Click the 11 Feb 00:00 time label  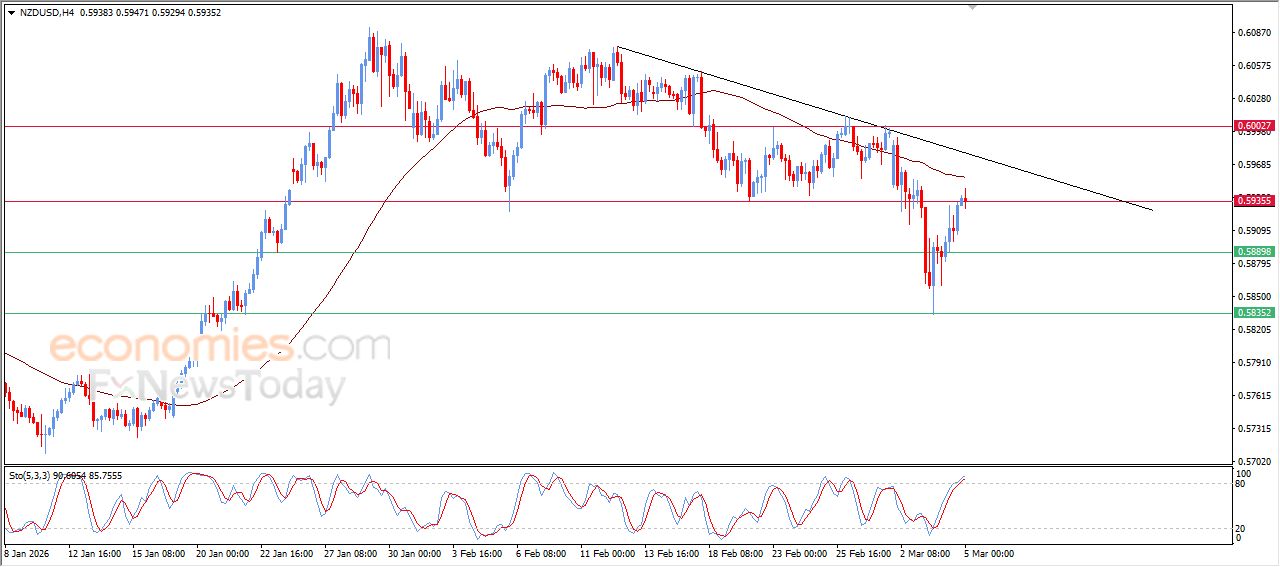coord(606,552)
